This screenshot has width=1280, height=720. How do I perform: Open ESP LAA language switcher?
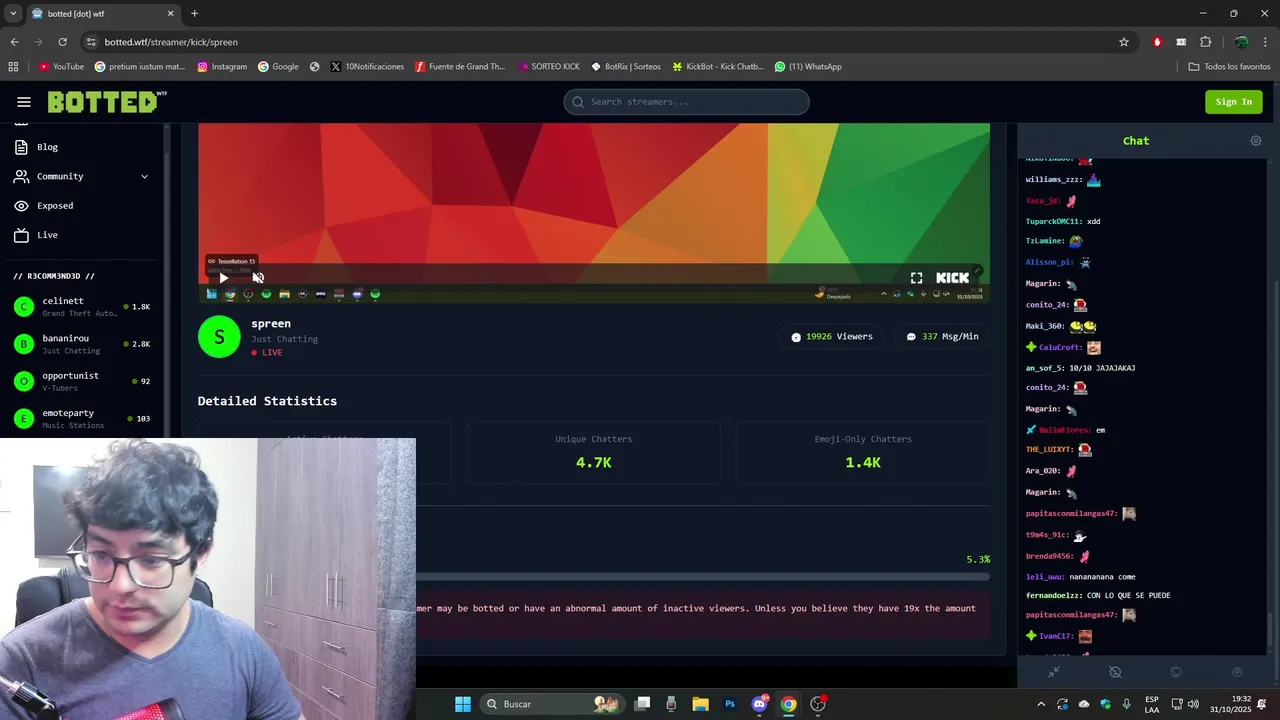point(1152,704)
